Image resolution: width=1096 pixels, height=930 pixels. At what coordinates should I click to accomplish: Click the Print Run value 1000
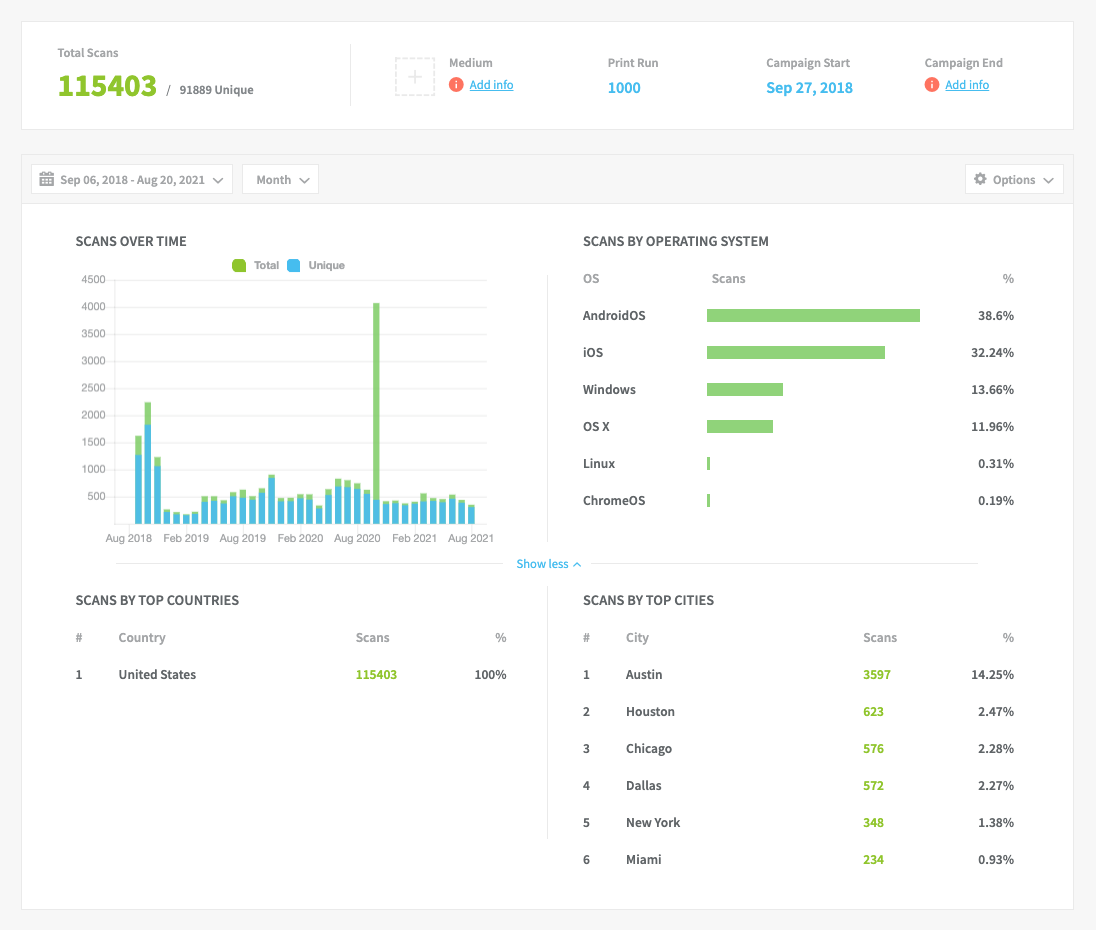pyautogui.click(x=624, y=88)
